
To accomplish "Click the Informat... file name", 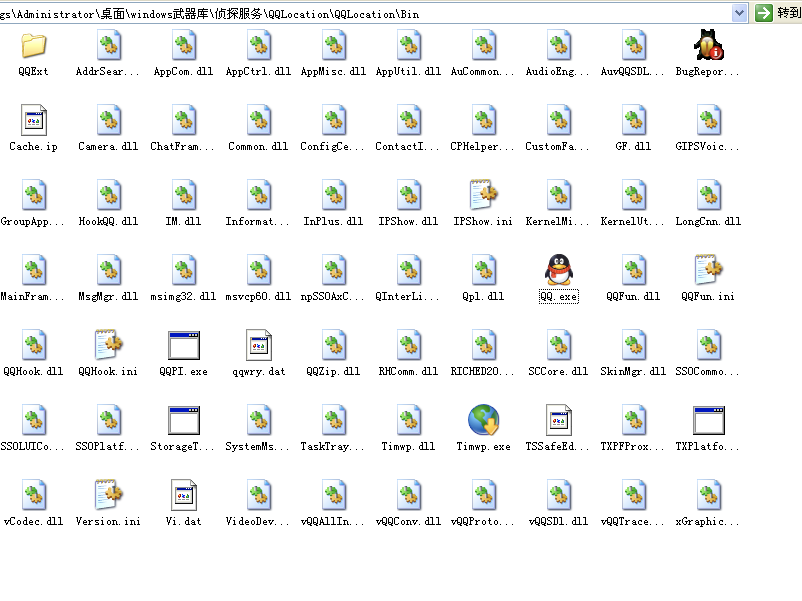I will [x=257, y=221].
